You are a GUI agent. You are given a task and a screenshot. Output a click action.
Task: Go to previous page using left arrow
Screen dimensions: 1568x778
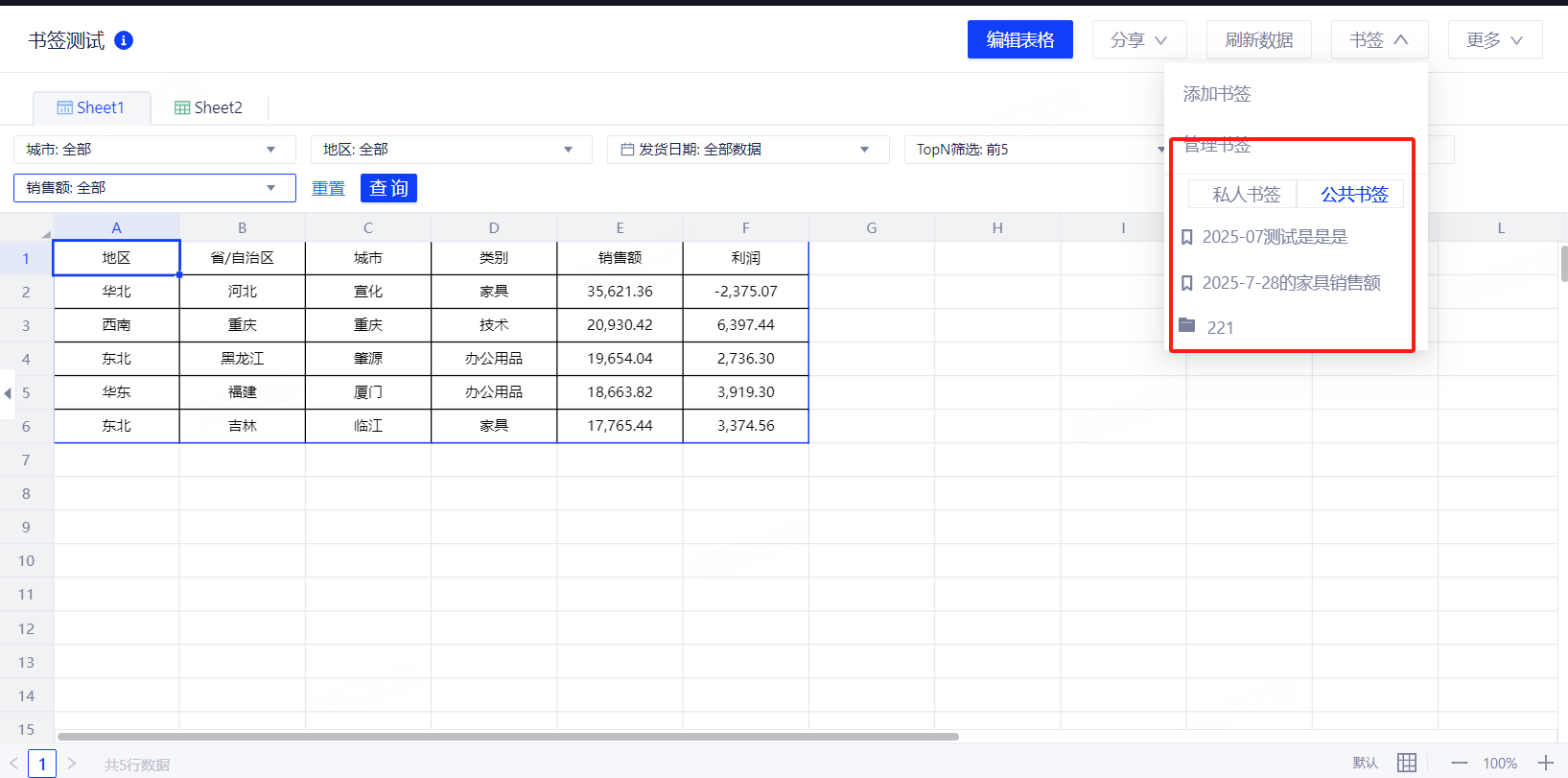pyautogui.click(x=13, y=764)
